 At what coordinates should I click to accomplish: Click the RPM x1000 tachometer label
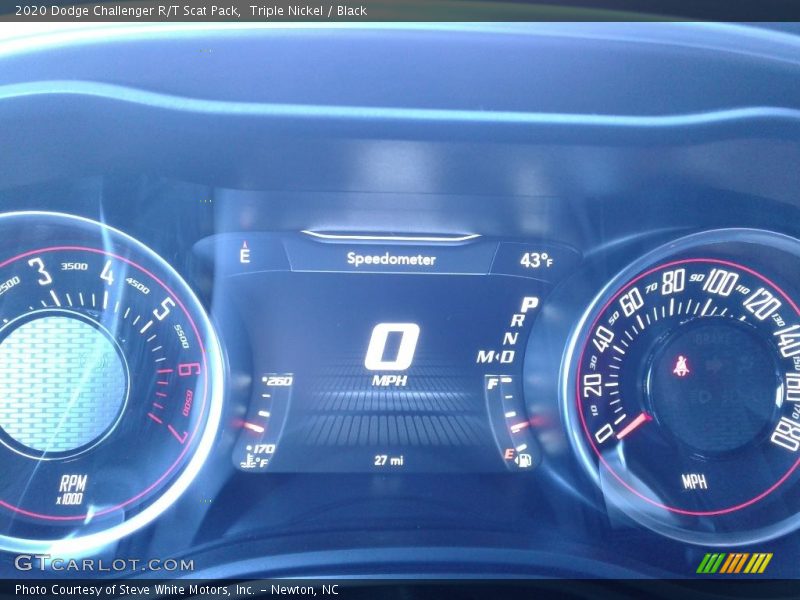click(x=72, y=489)
